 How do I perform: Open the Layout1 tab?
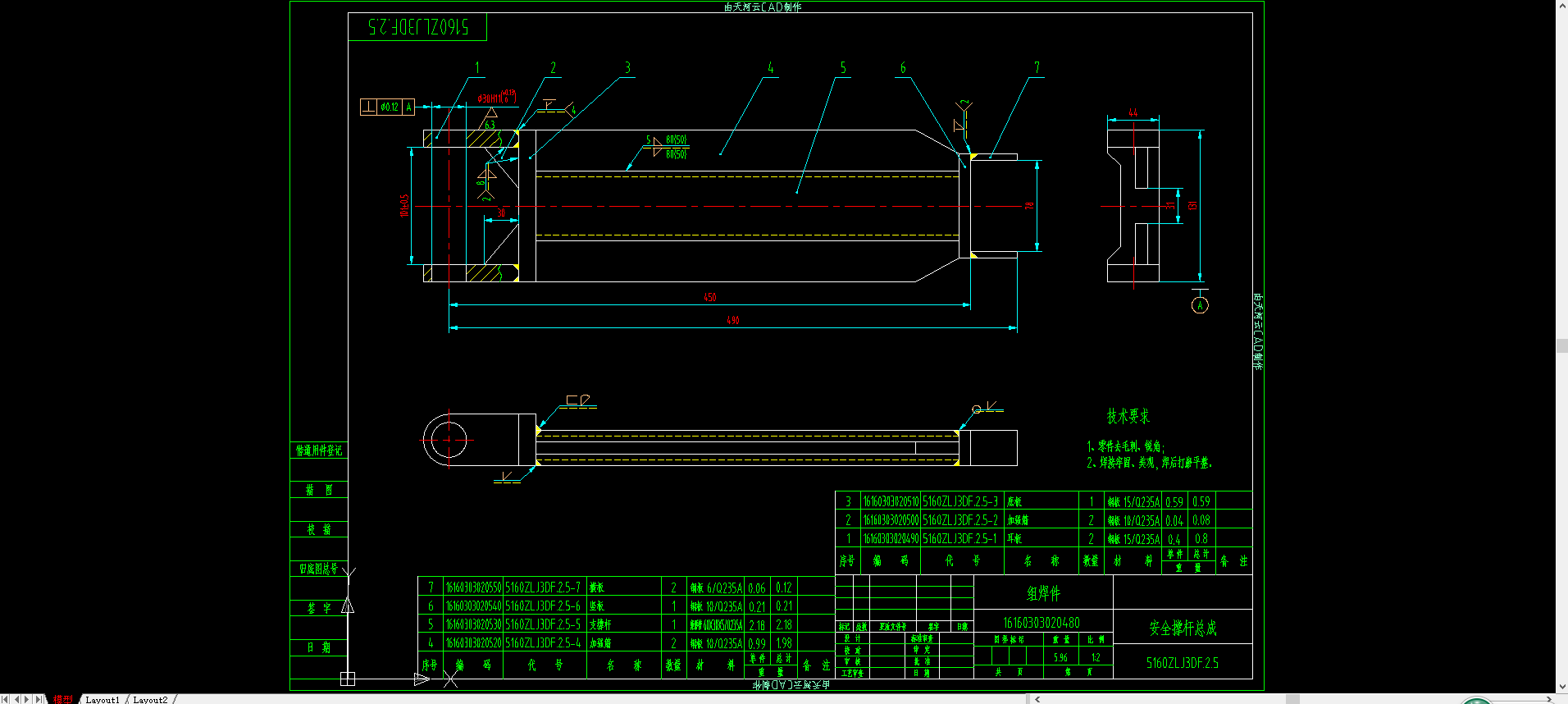coord(103,700)
